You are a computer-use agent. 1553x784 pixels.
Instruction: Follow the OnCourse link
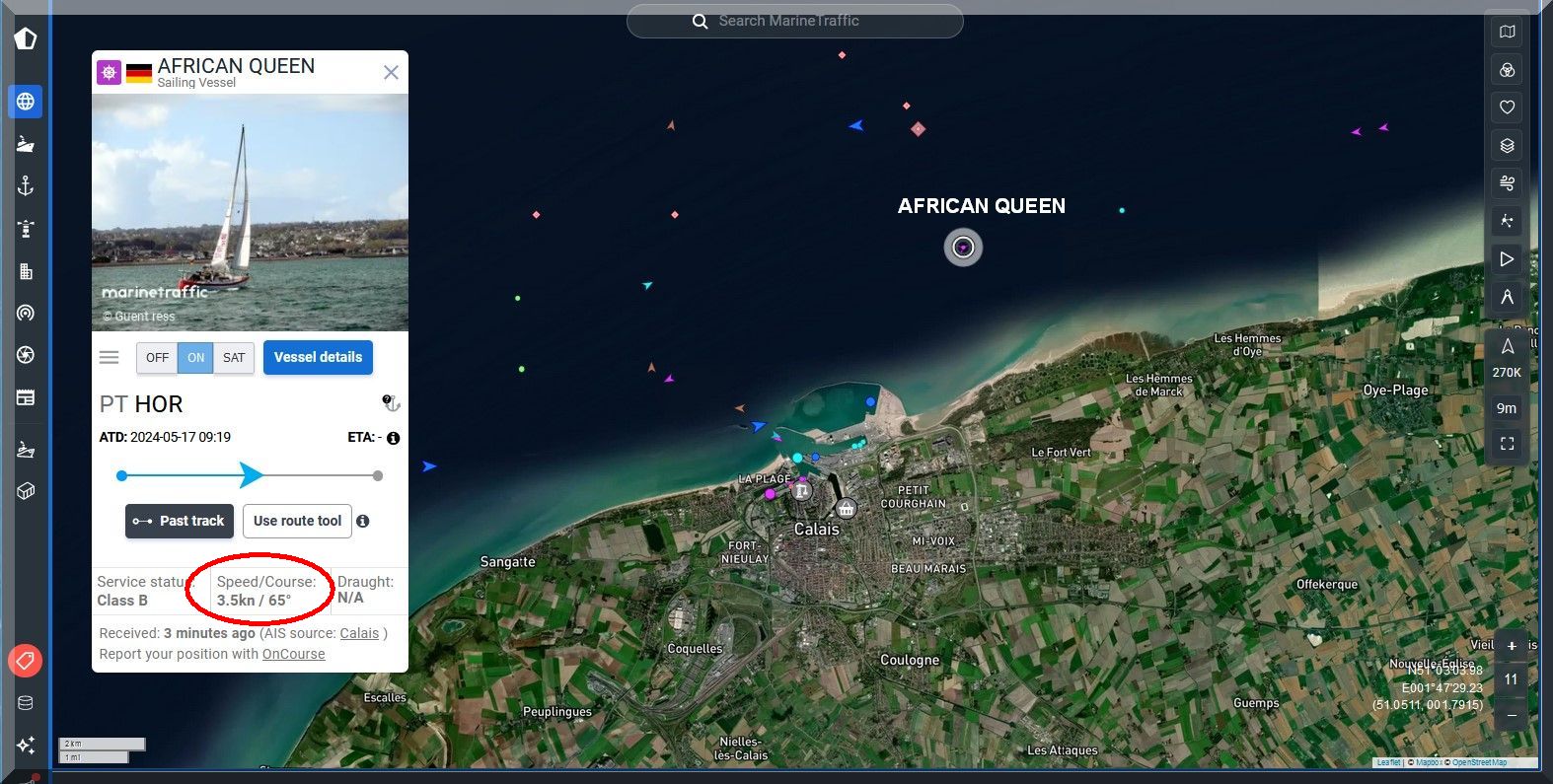(293, 654)
